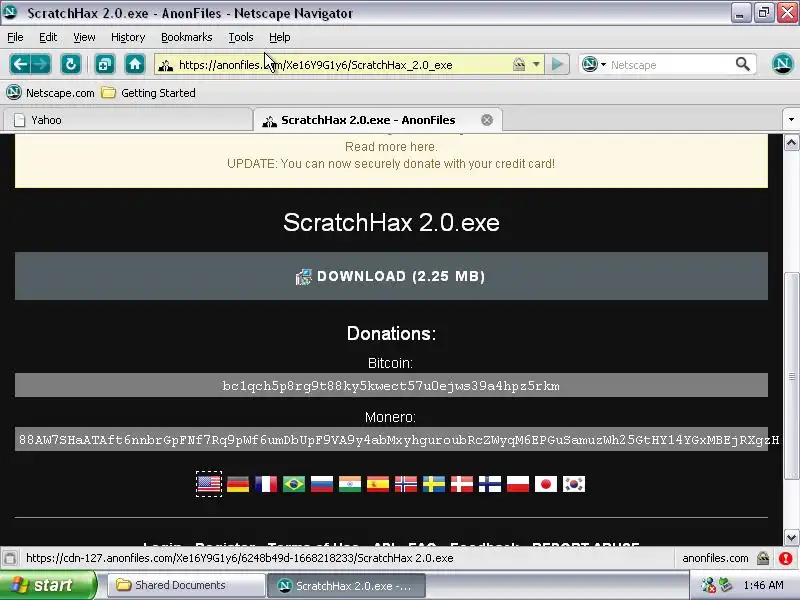Click the DOWNLOAD (2.25 MB) button
The image size is (800, 600).
[x=391, y=276]
